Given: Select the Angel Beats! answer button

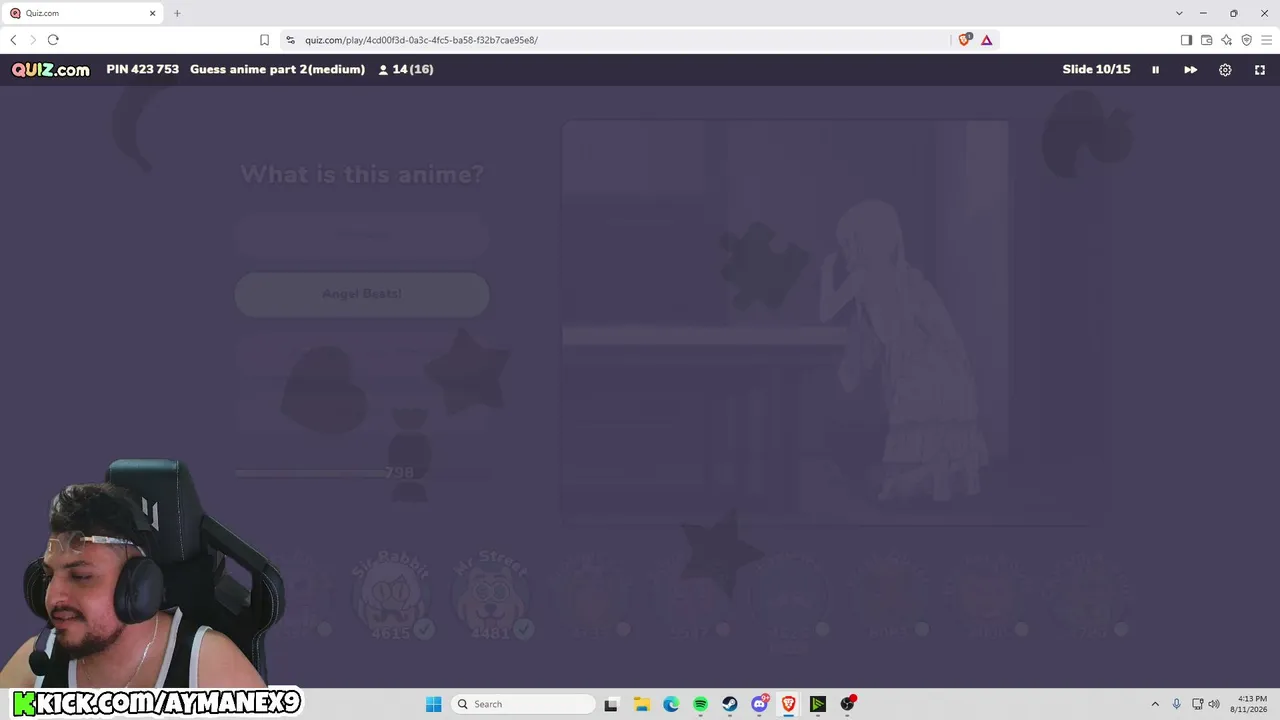Looking at the screenshot, I should pyautogui.click(x=362, y=294).
